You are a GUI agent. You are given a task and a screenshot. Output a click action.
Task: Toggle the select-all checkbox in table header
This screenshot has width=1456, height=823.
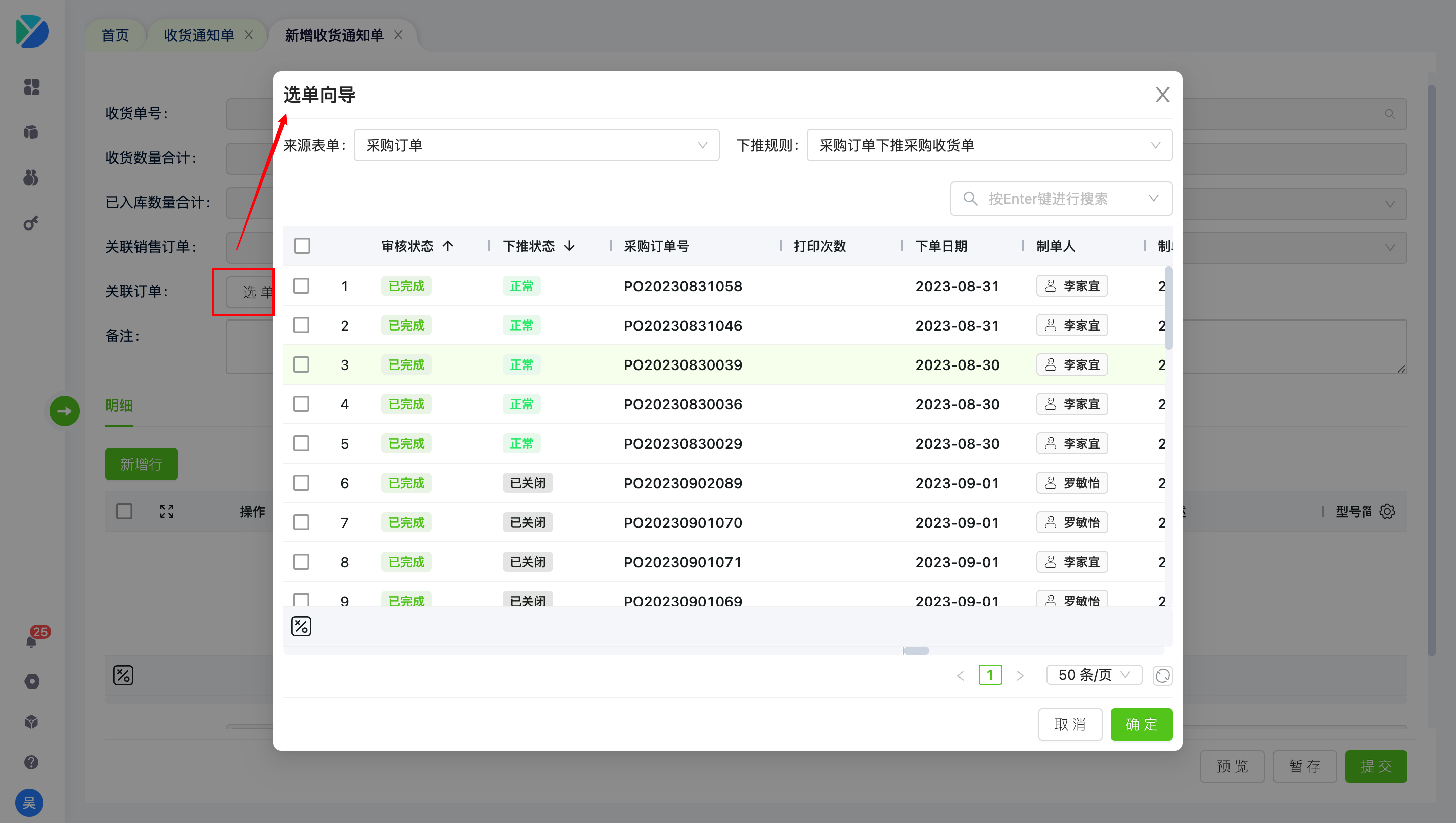click(302, 246)
